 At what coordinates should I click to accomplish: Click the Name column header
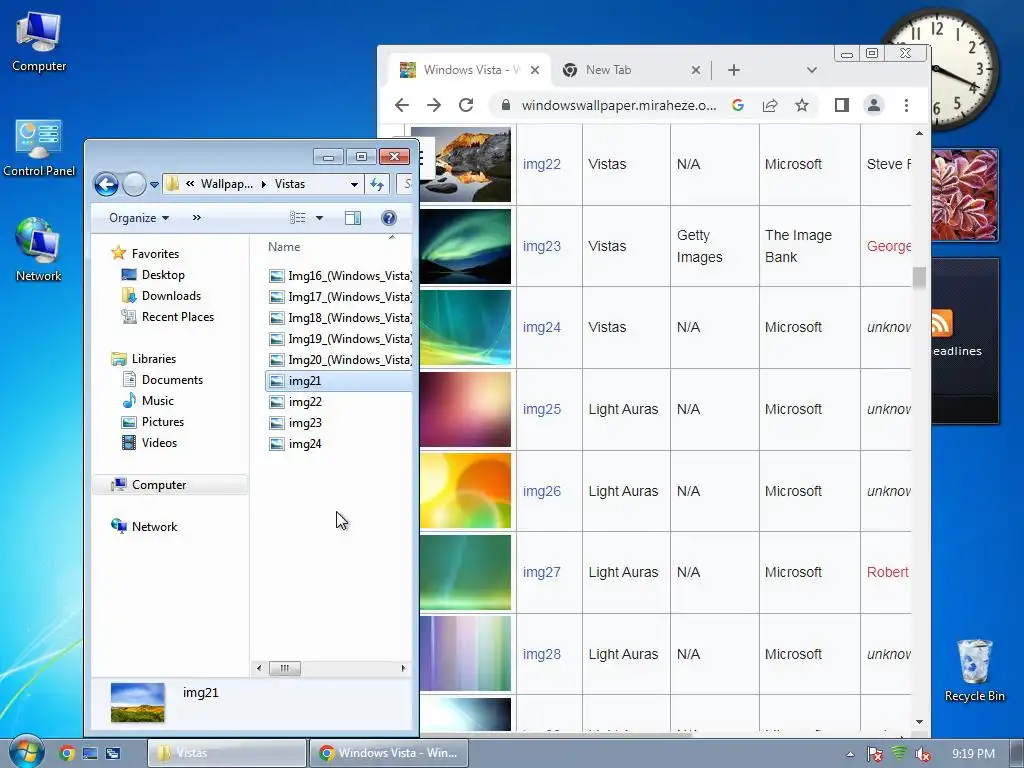point(284,247)
